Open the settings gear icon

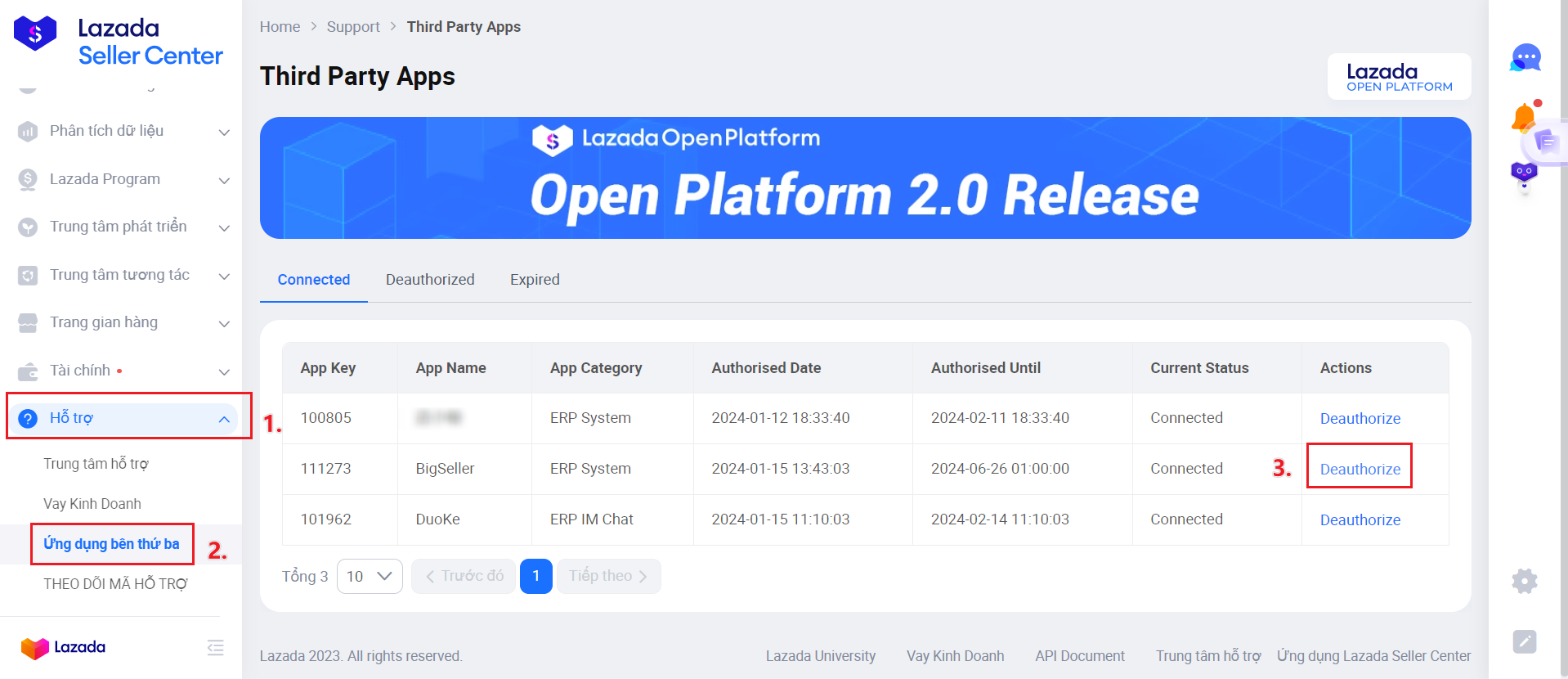point(1525,582)
